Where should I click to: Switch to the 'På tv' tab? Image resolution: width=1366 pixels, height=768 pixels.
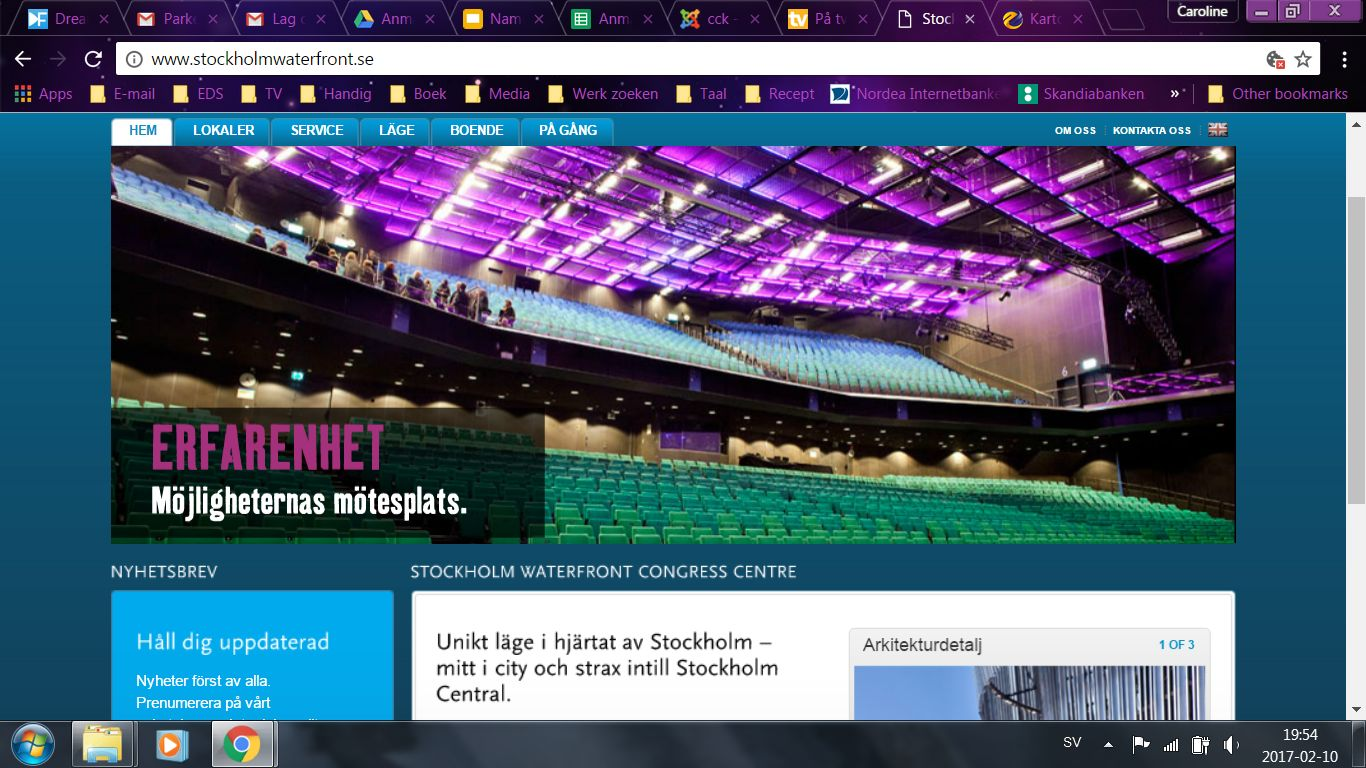coord(829,19)
